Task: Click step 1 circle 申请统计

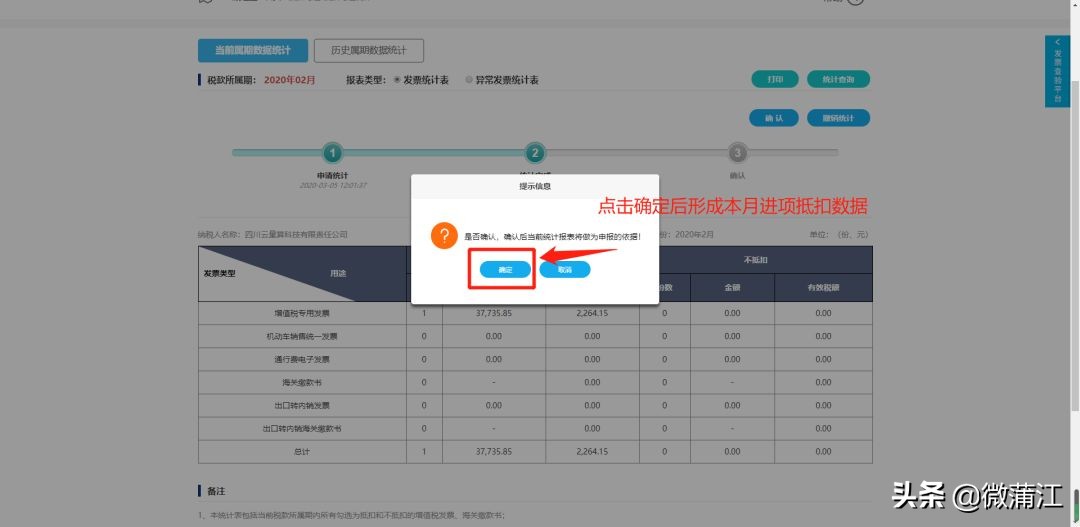Action: pos(333,152)
